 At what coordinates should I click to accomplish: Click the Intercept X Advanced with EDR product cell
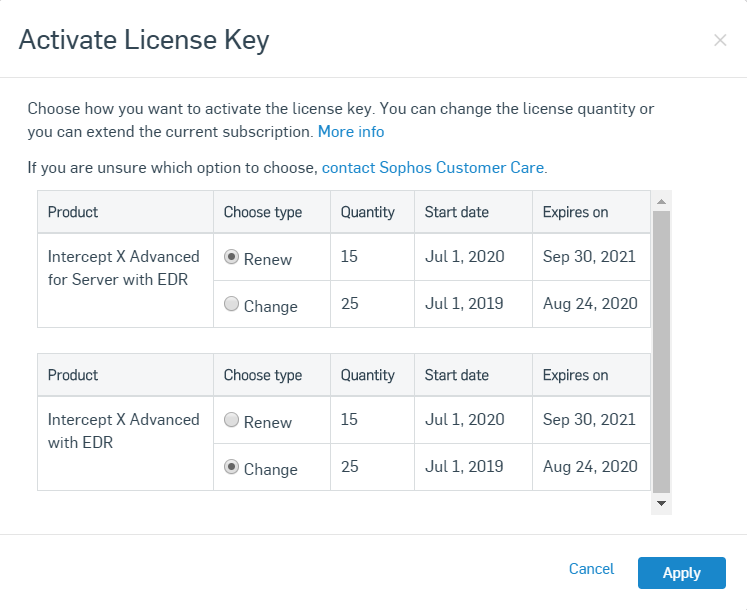pos(125,443)
